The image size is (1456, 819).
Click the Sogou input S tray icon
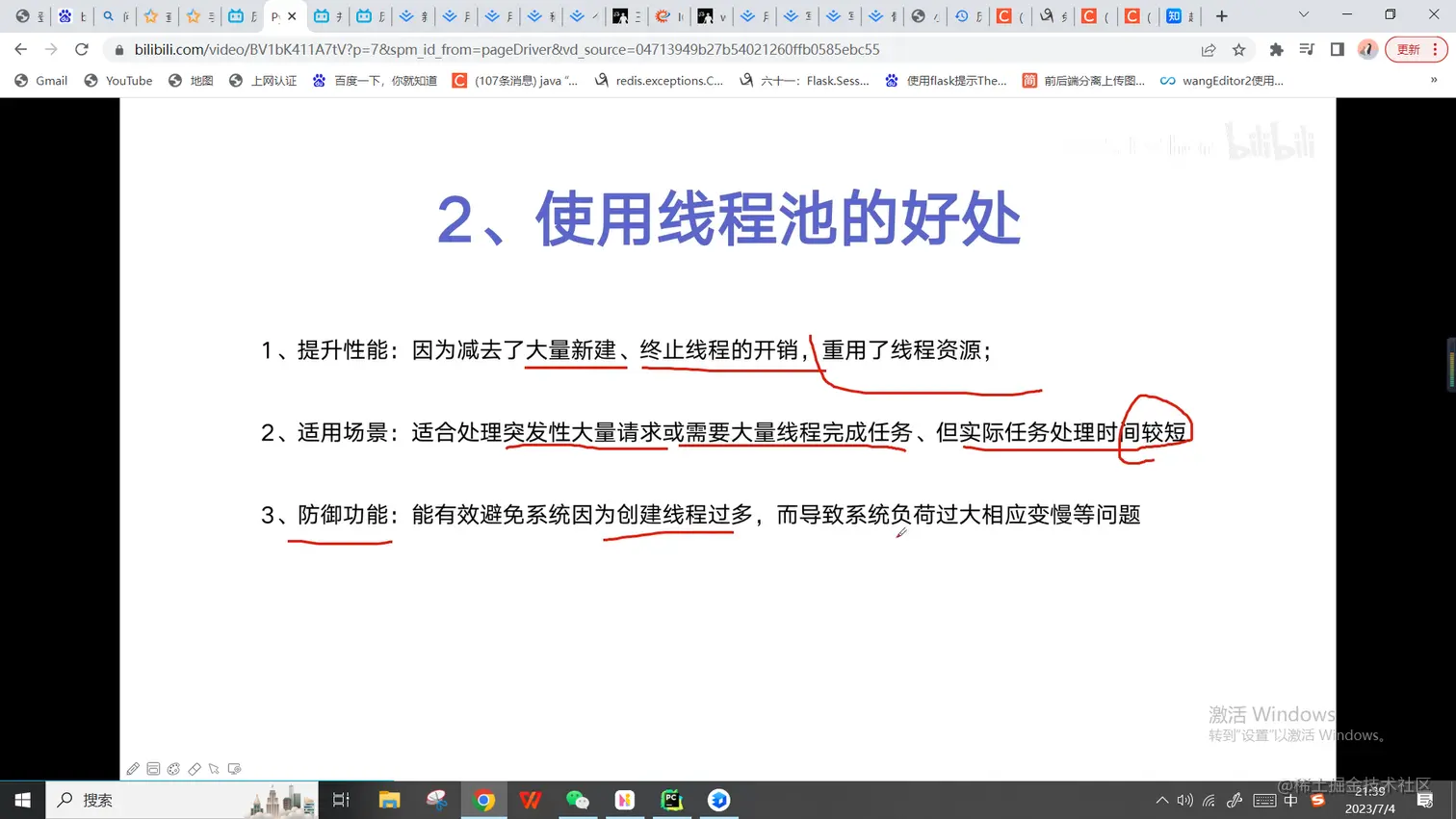click(x=1318, y=801)
